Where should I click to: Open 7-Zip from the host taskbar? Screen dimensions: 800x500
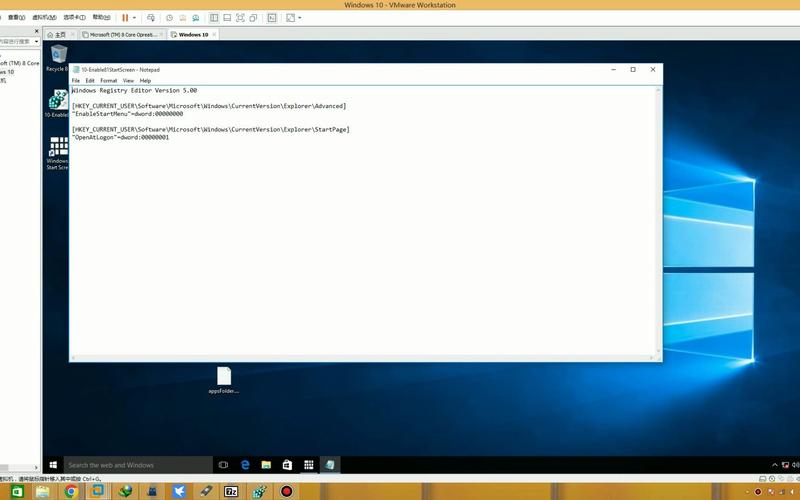click(x=231, y=491)
